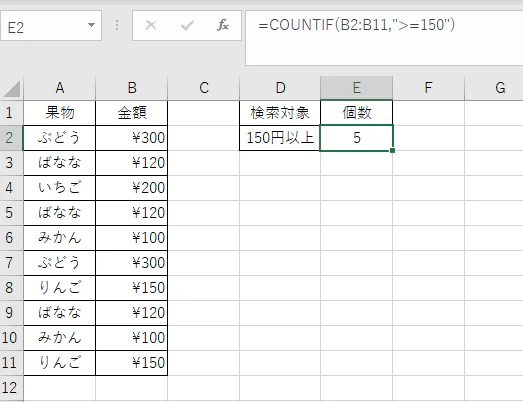Select row 6 header
This screenshot has height=402, width=523.
12,238
